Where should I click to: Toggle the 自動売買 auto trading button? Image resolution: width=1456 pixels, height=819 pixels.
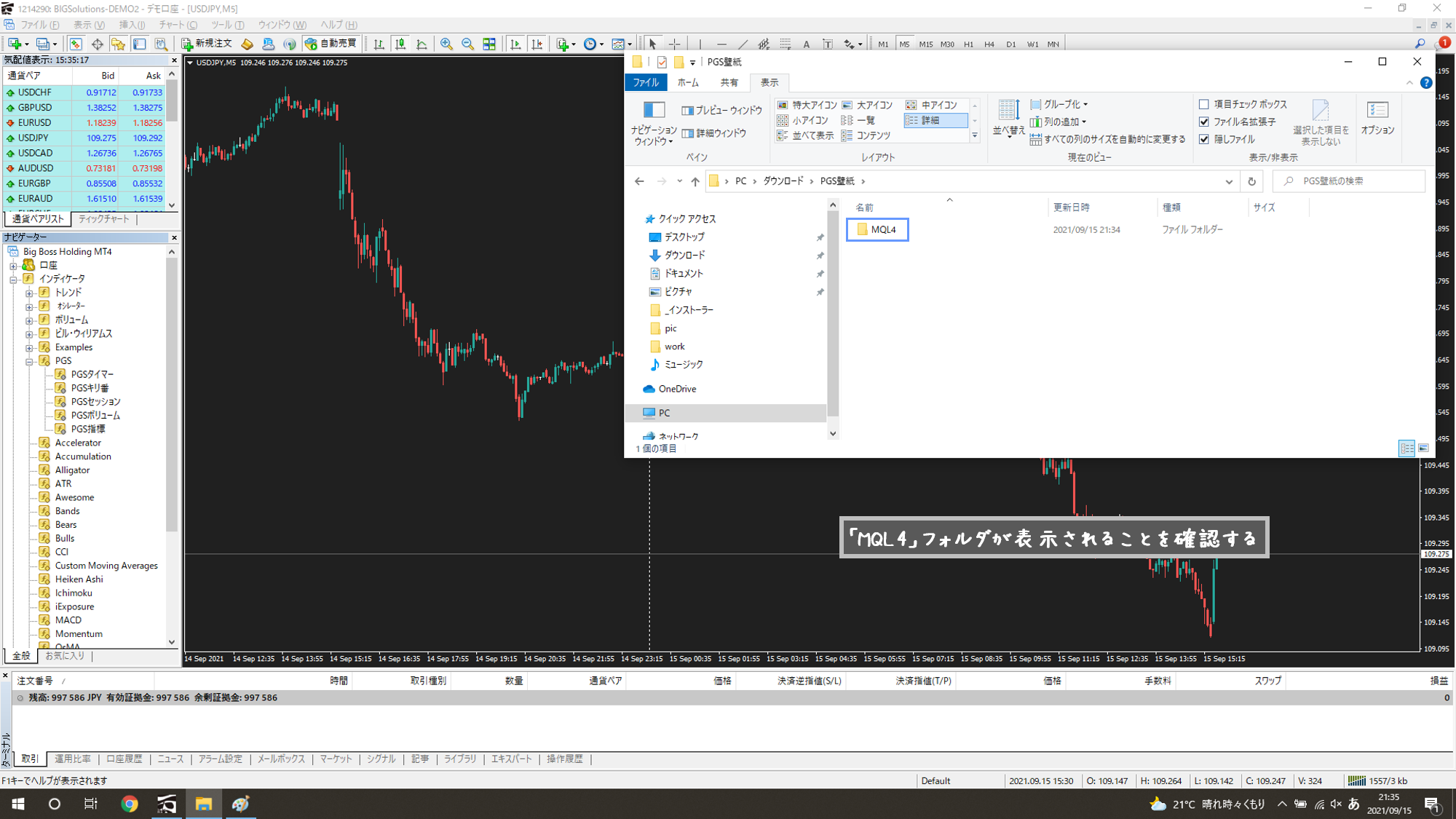pos(332,44)
